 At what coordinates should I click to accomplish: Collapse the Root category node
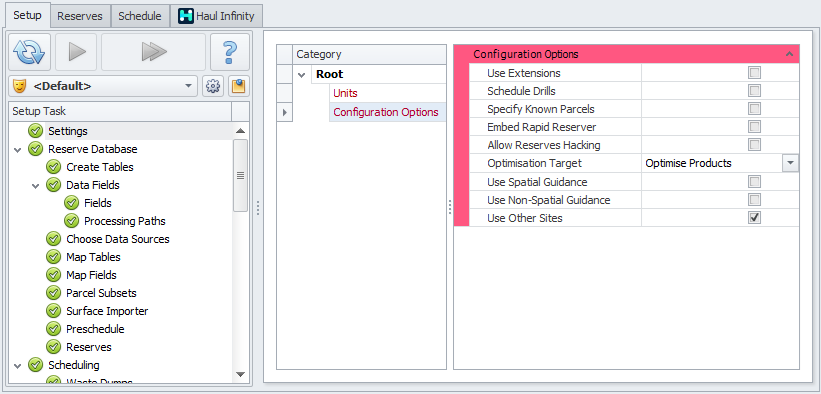click(x=302, y=75)
